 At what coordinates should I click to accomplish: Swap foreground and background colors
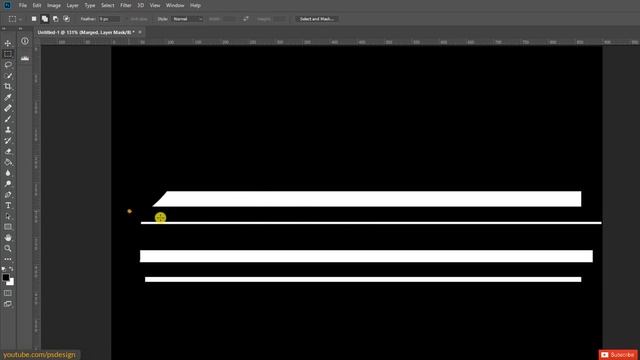11,269
